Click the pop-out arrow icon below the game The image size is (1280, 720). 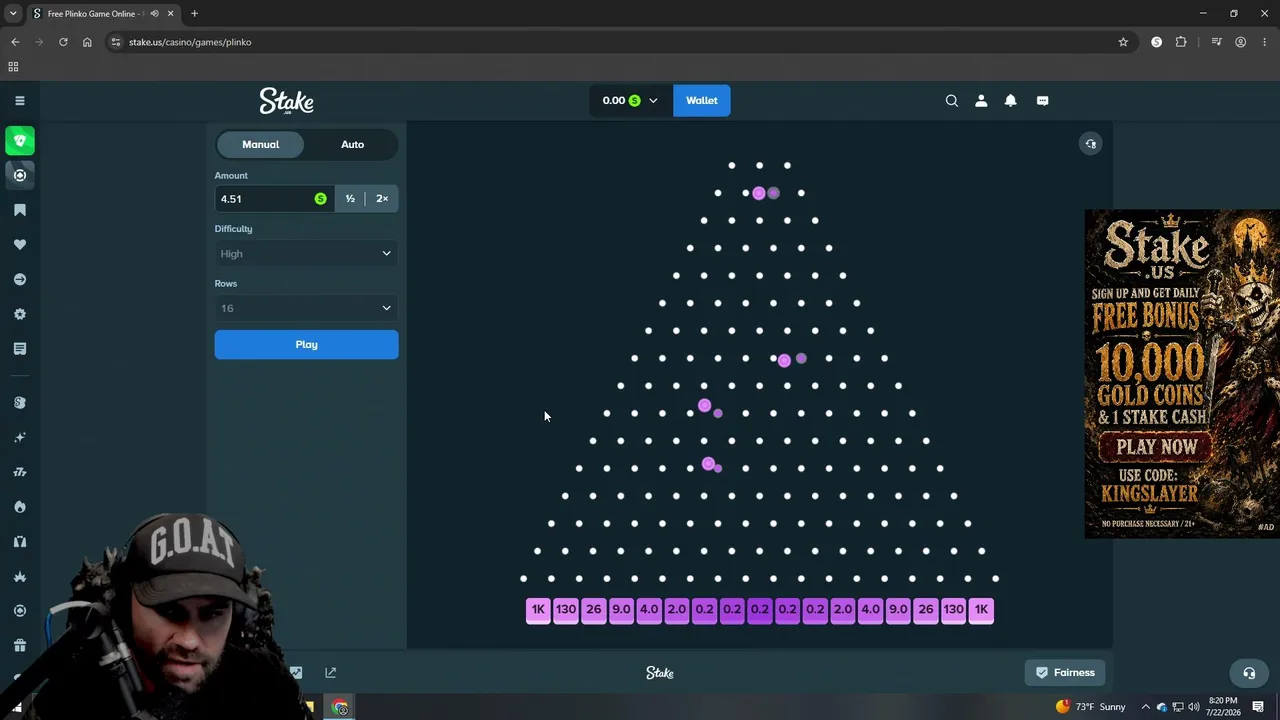point(331,673)
